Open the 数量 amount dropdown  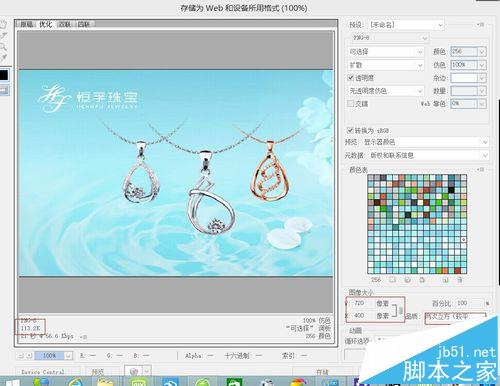coord(468,91)
